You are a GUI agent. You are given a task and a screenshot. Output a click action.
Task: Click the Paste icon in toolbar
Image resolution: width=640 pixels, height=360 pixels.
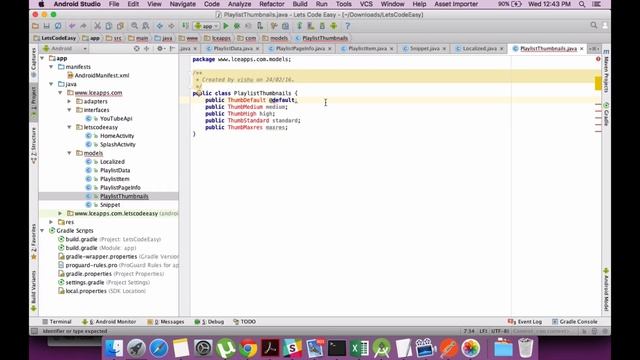[x=120, y=26]
